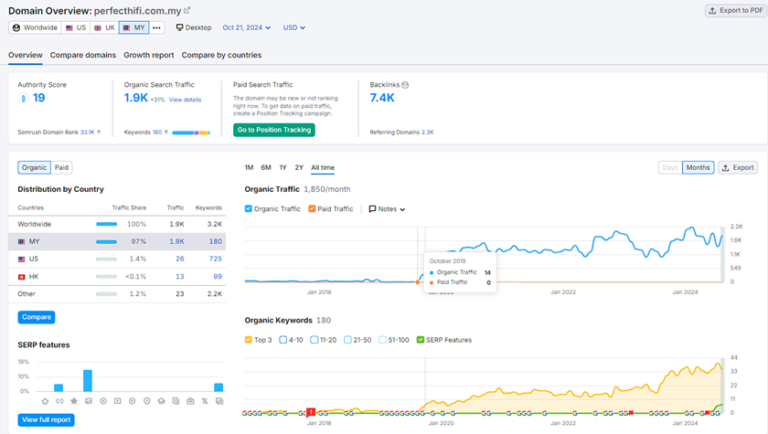Click Worldwide traffic share progress bar
Viewport: 768px width, 434px height.
106,224
